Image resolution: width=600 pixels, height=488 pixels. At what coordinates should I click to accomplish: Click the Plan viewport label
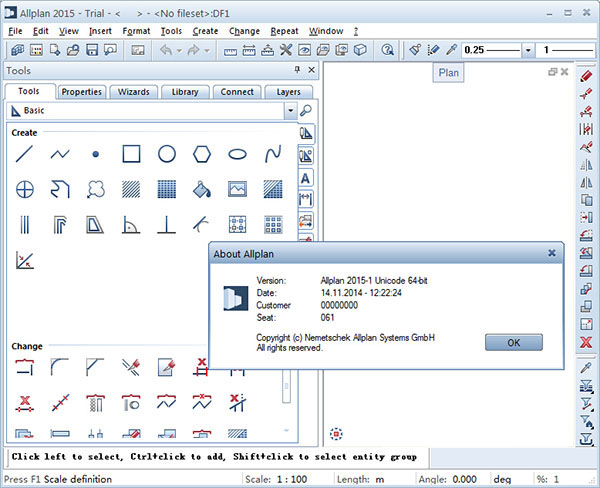coord(448,73)
